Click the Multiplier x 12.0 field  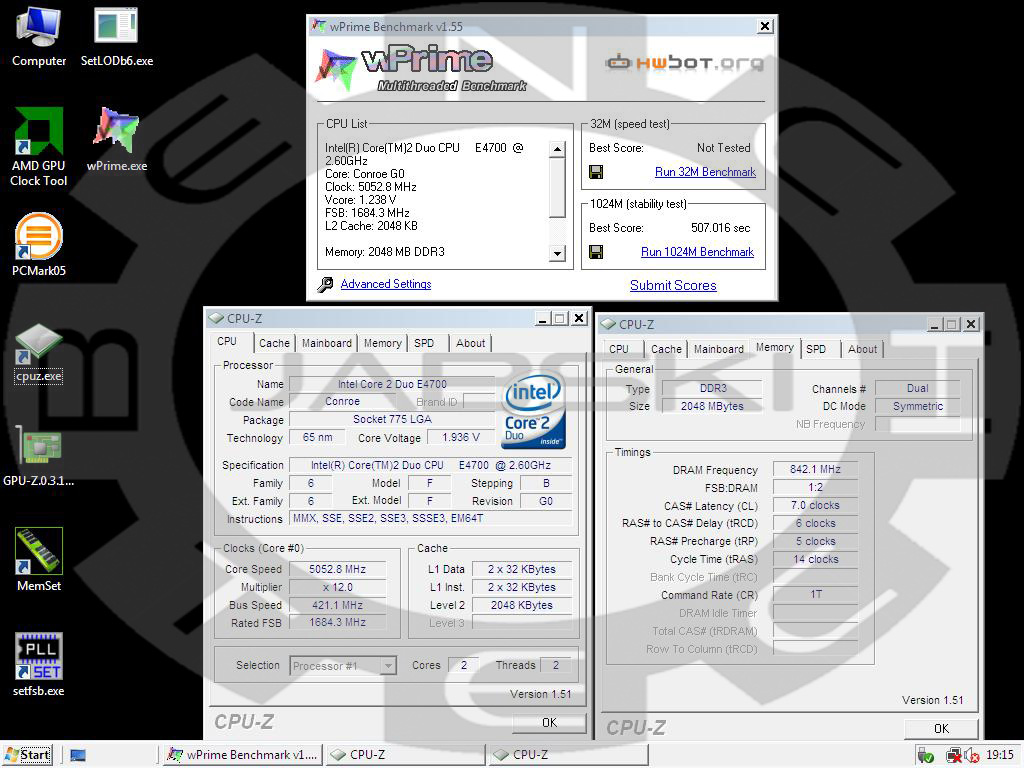pos(338,587)
